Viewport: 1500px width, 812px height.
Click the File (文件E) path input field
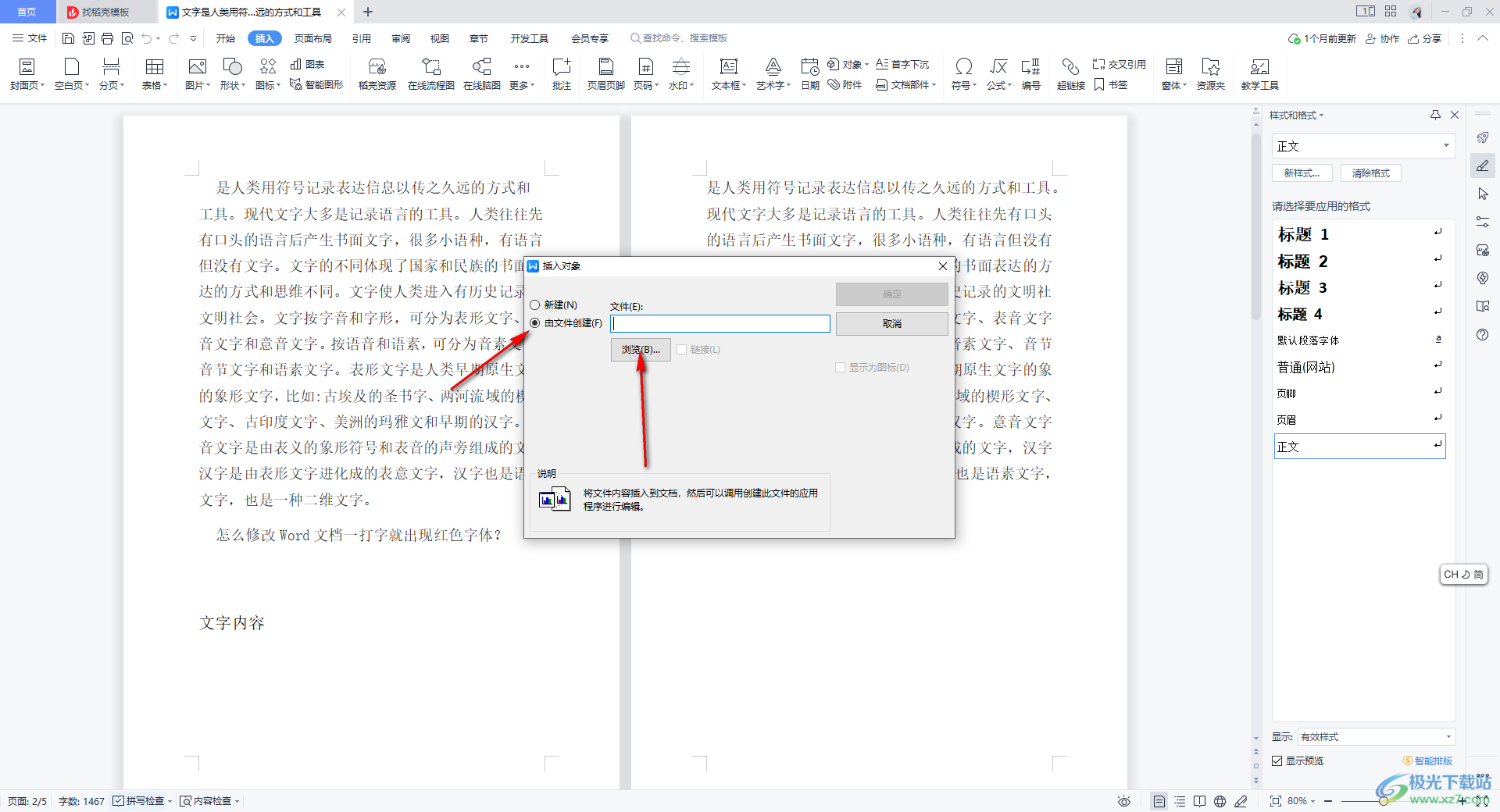coord(720,323)
